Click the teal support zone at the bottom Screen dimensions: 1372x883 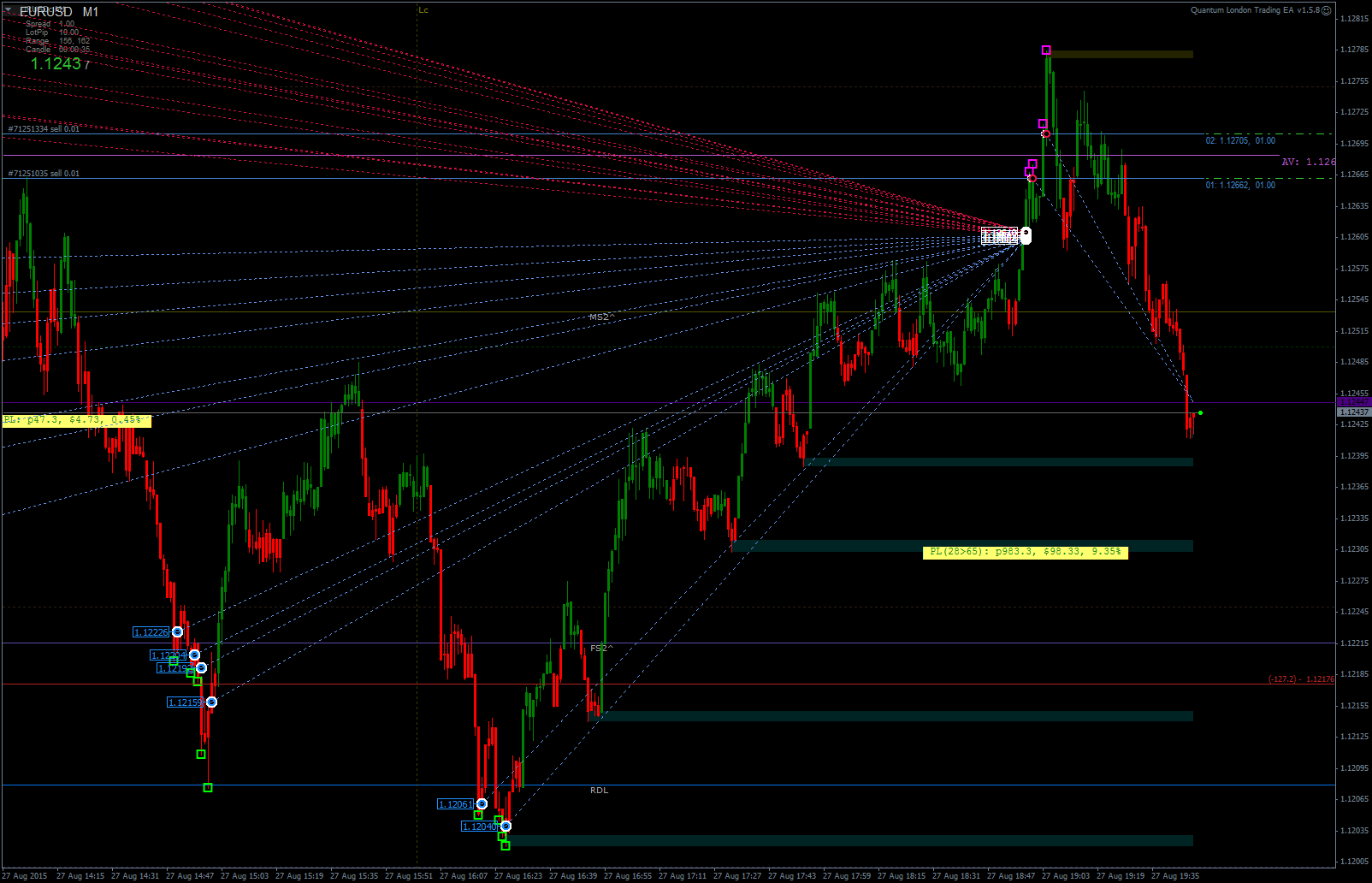[849, 841]
